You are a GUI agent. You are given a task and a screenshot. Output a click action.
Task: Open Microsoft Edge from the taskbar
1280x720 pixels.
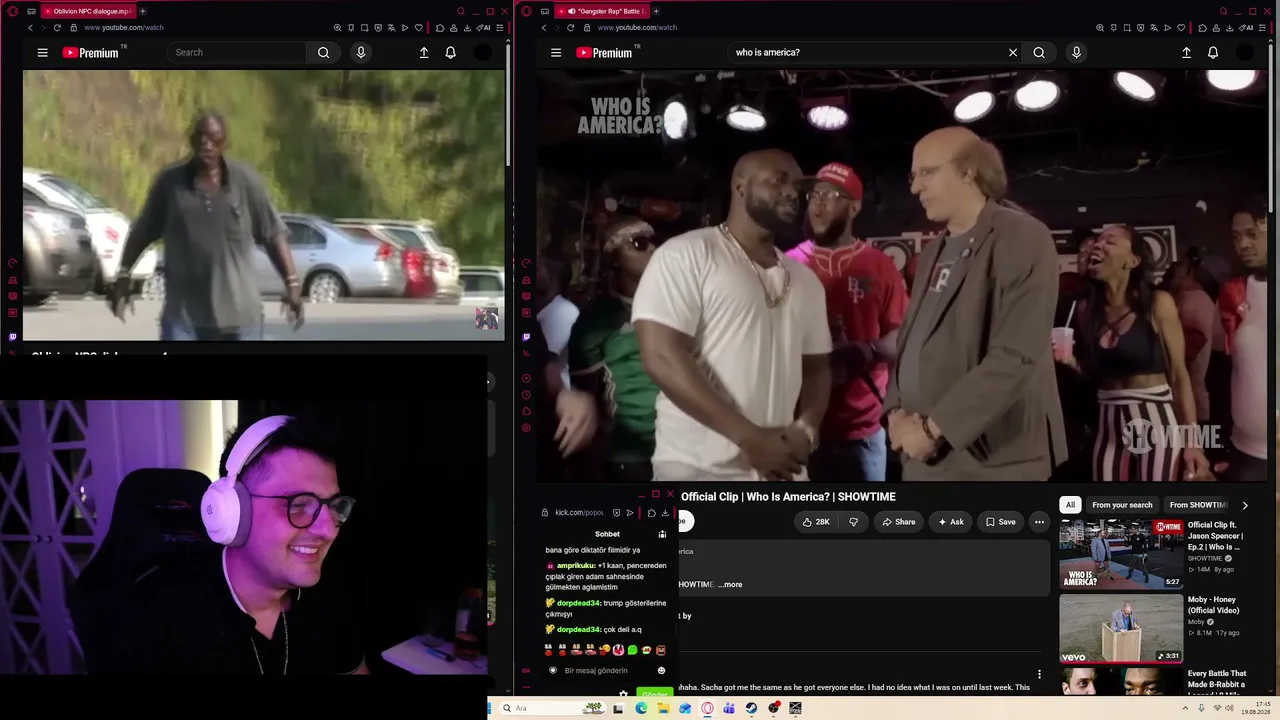click(641, 708)
